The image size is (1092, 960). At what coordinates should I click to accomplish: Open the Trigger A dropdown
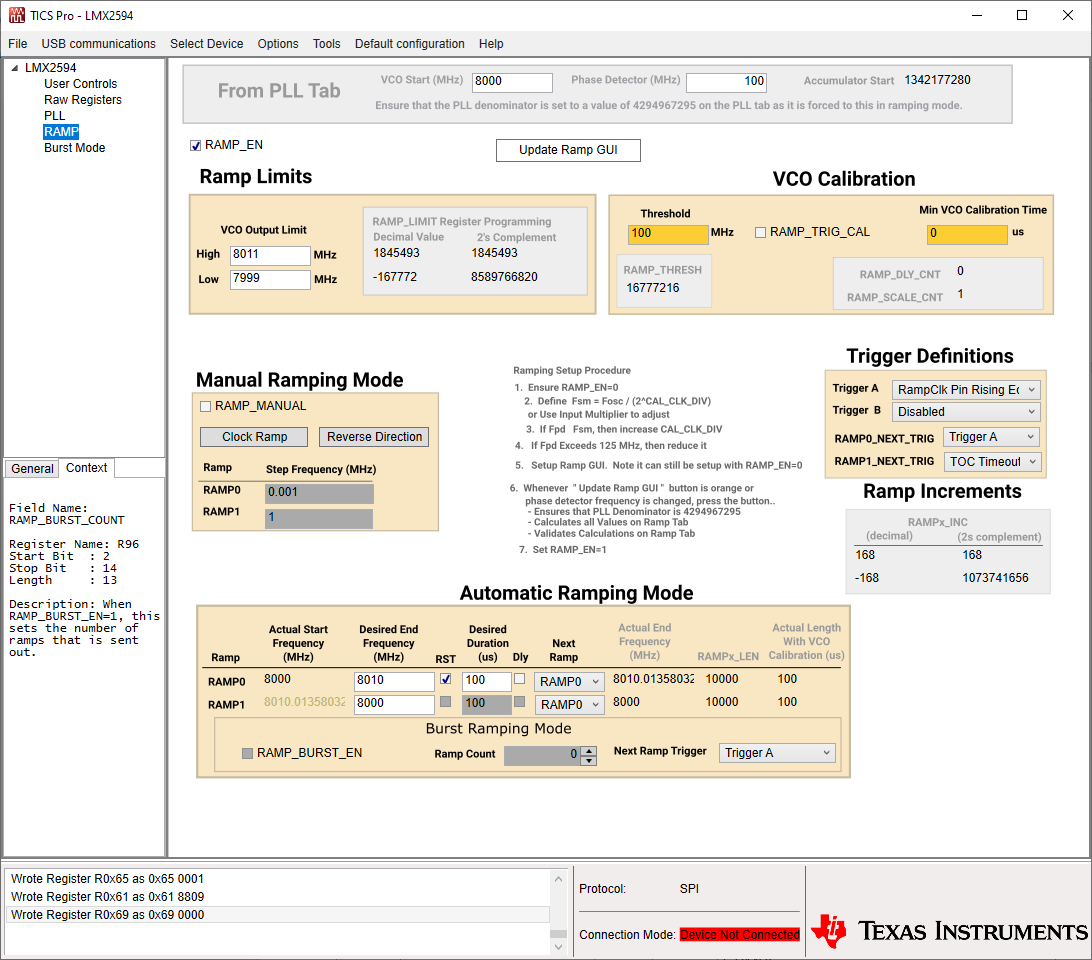point(967,390)
